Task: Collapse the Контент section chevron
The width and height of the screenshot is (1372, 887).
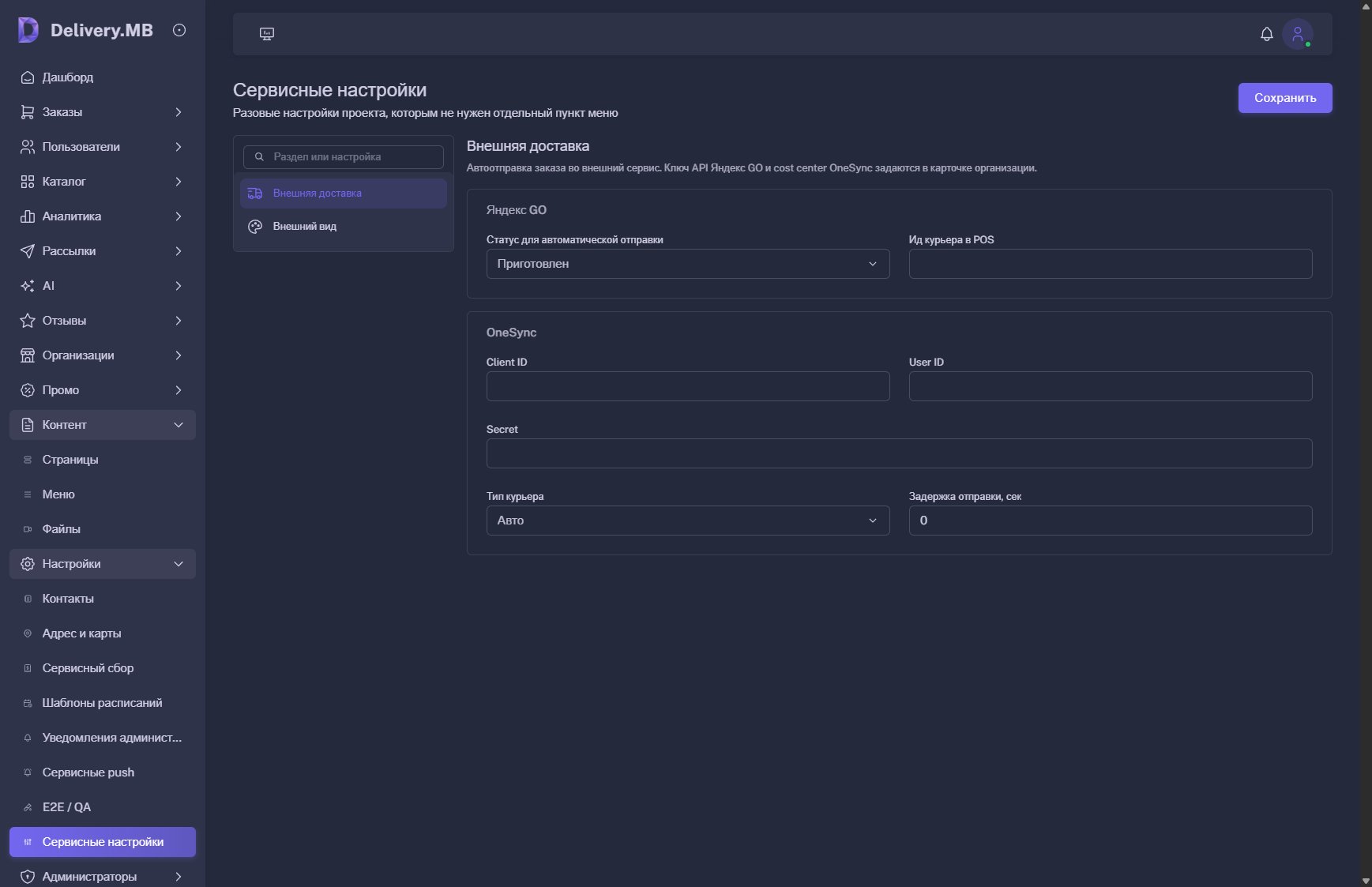Action: pos(179,425)
